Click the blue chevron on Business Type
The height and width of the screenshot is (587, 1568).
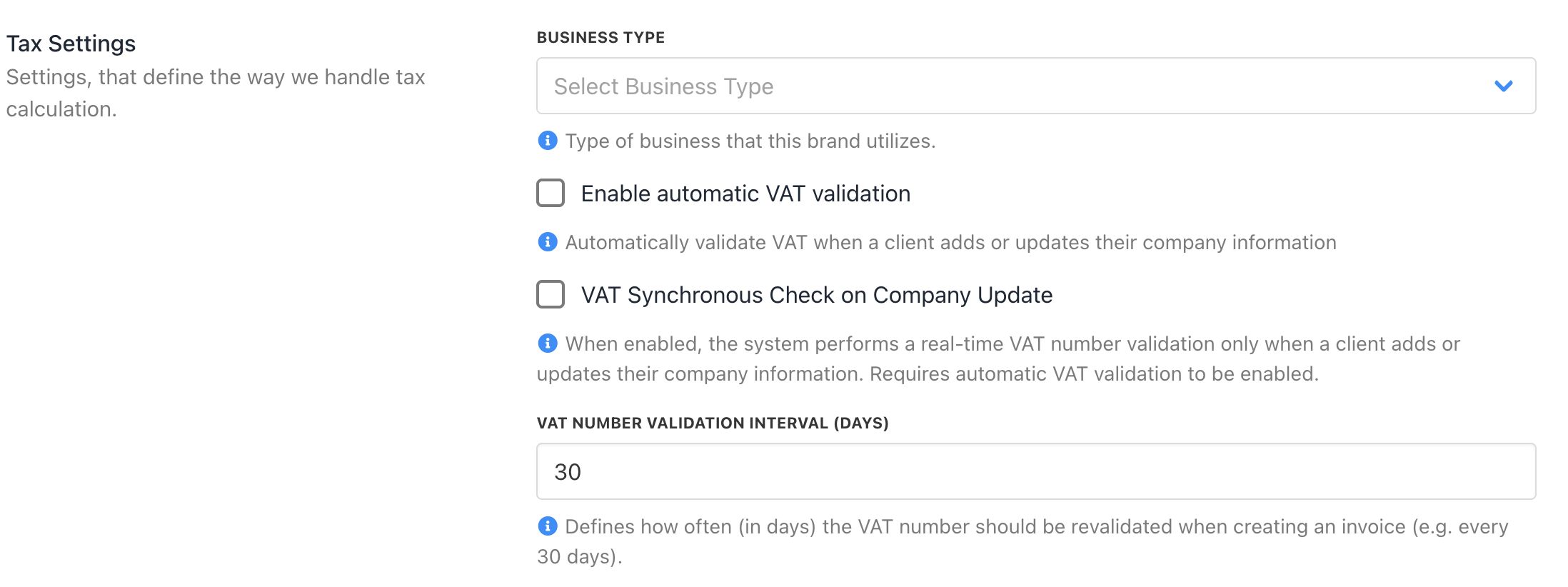(x=1503, y=86)
